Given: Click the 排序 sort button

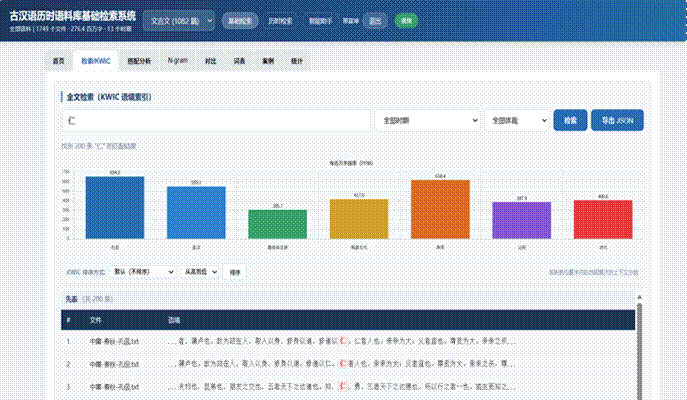Looking at the screenshot, I should click(x=235, y=273).
